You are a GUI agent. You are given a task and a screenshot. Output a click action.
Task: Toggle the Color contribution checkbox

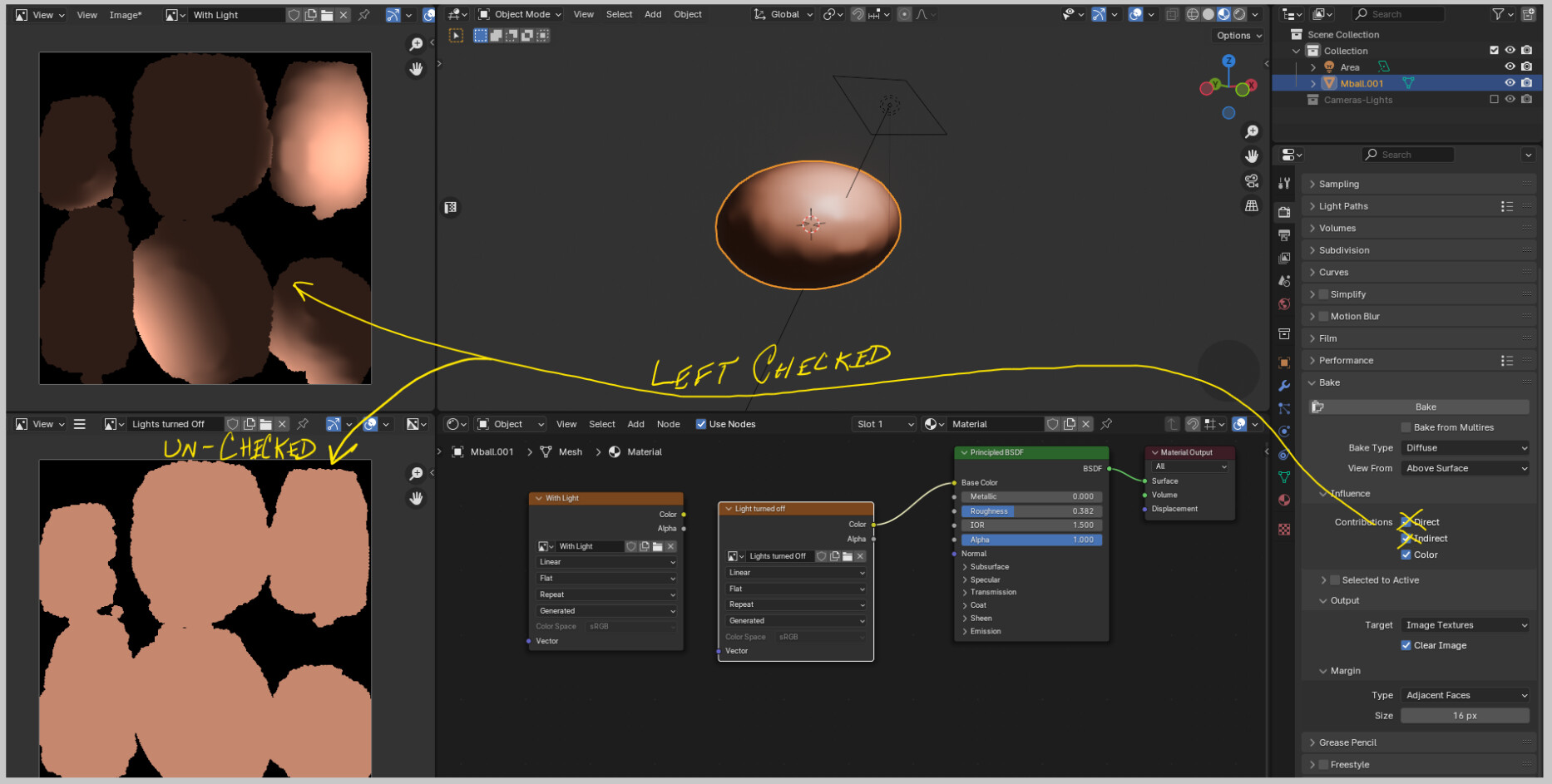pyautogui.click(x=1406, y=555)
